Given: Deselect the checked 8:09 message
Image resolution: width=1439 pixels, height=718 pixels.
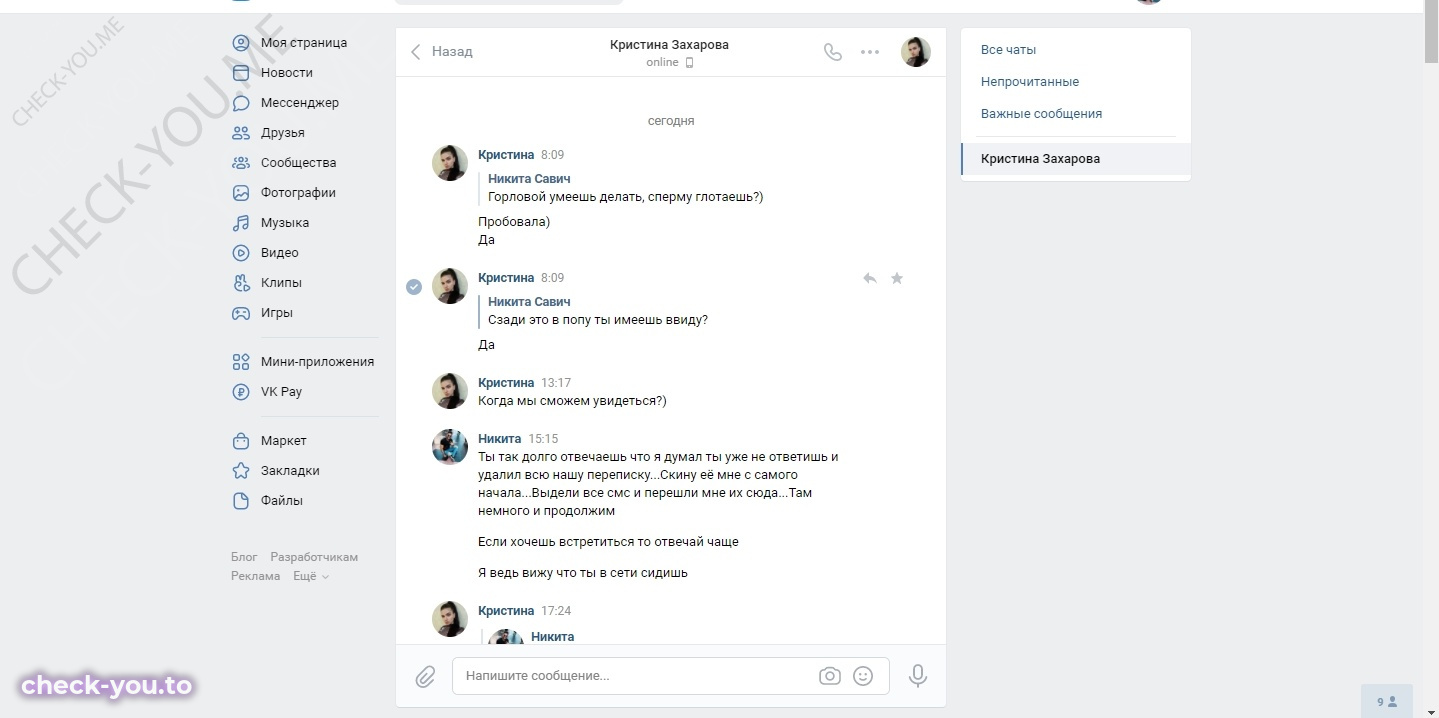Looking at the screenshot, I should [414, 287].
